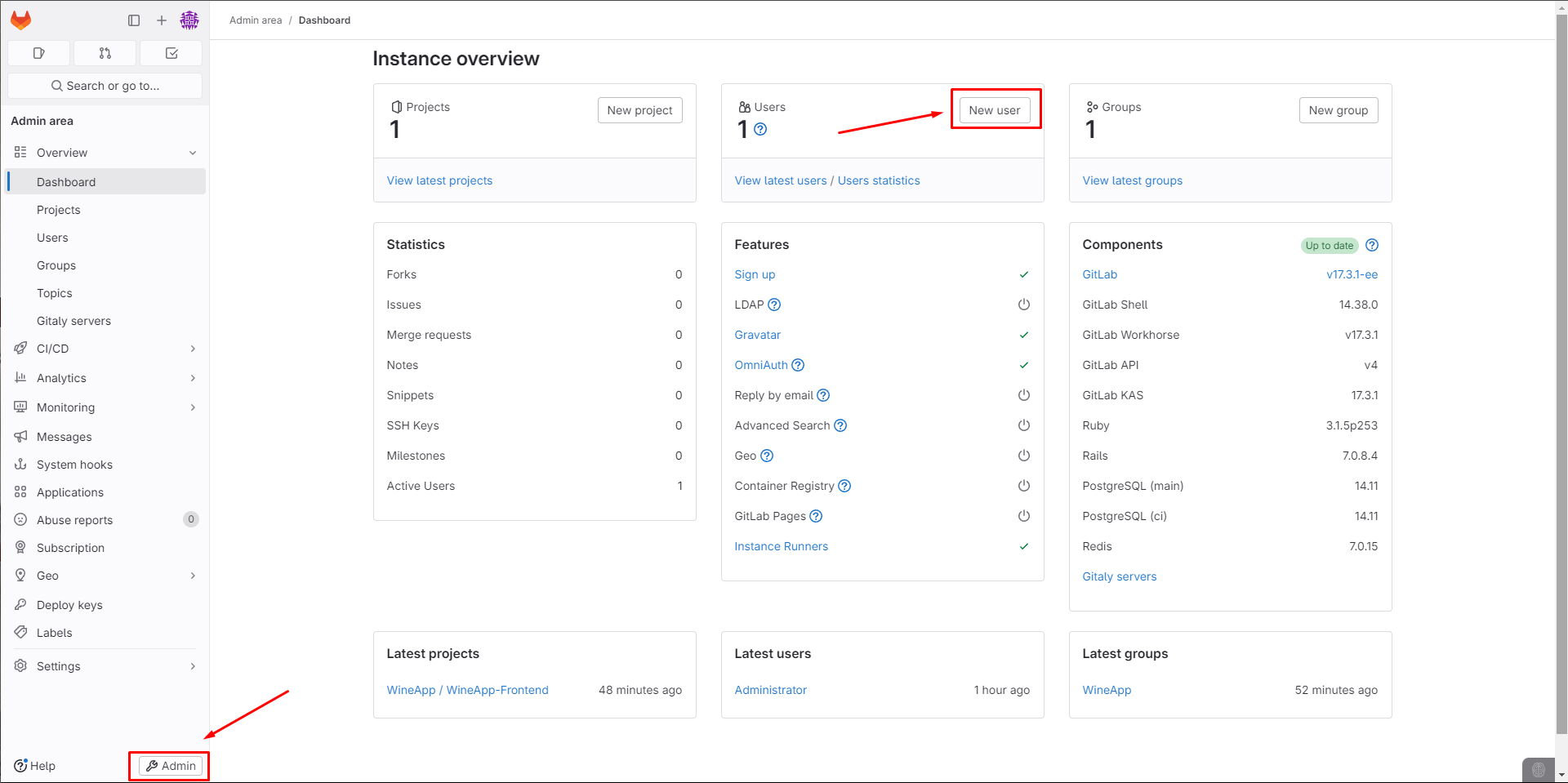Expand the Analytics sidebar section
The image size is (1568, 783).
click(x=193, y=378)
